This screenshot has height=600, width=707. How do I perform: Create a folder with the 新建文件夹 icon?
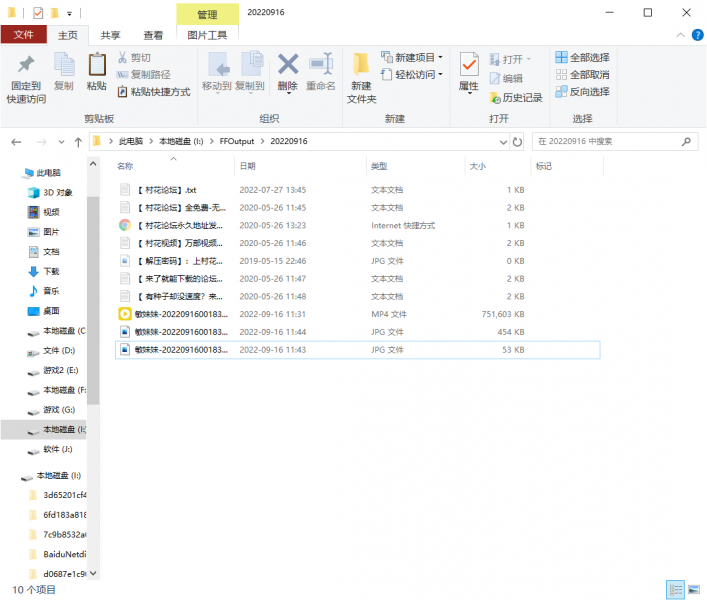tap(361, 66)
